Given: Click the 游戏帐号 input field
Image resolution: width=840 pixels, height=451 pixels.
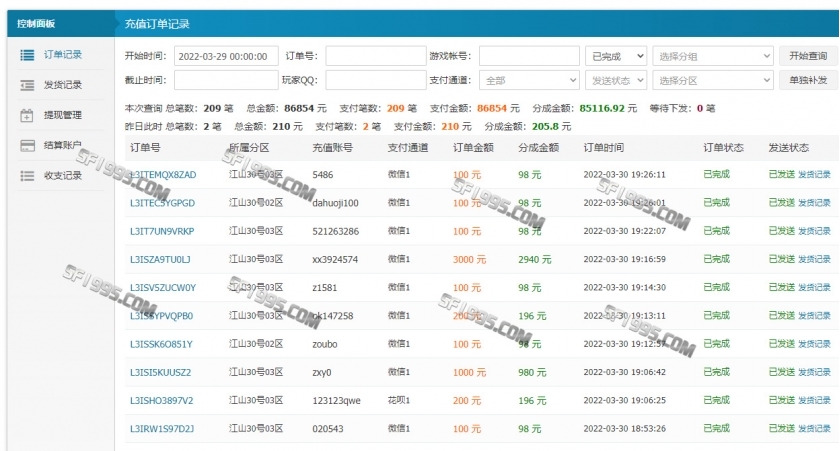Looking at the screenshot, I should 529,56.
